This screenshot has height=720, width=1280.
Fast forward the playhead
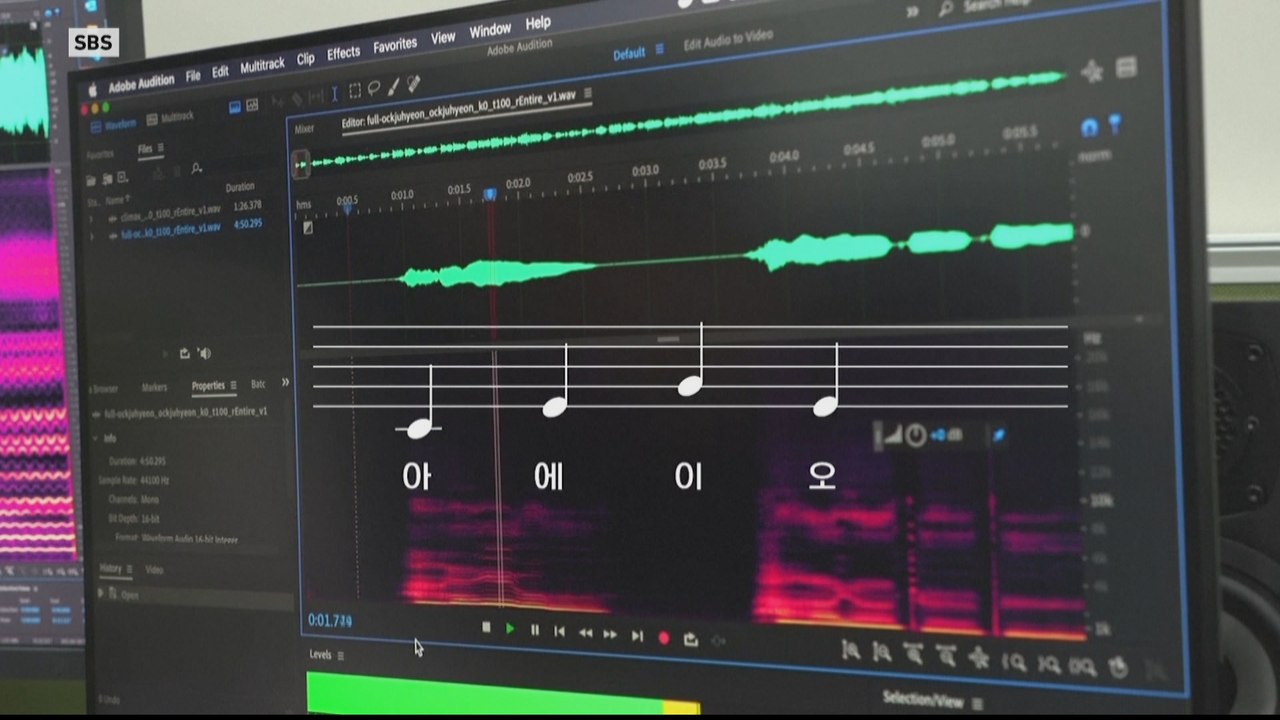[610, 634]
